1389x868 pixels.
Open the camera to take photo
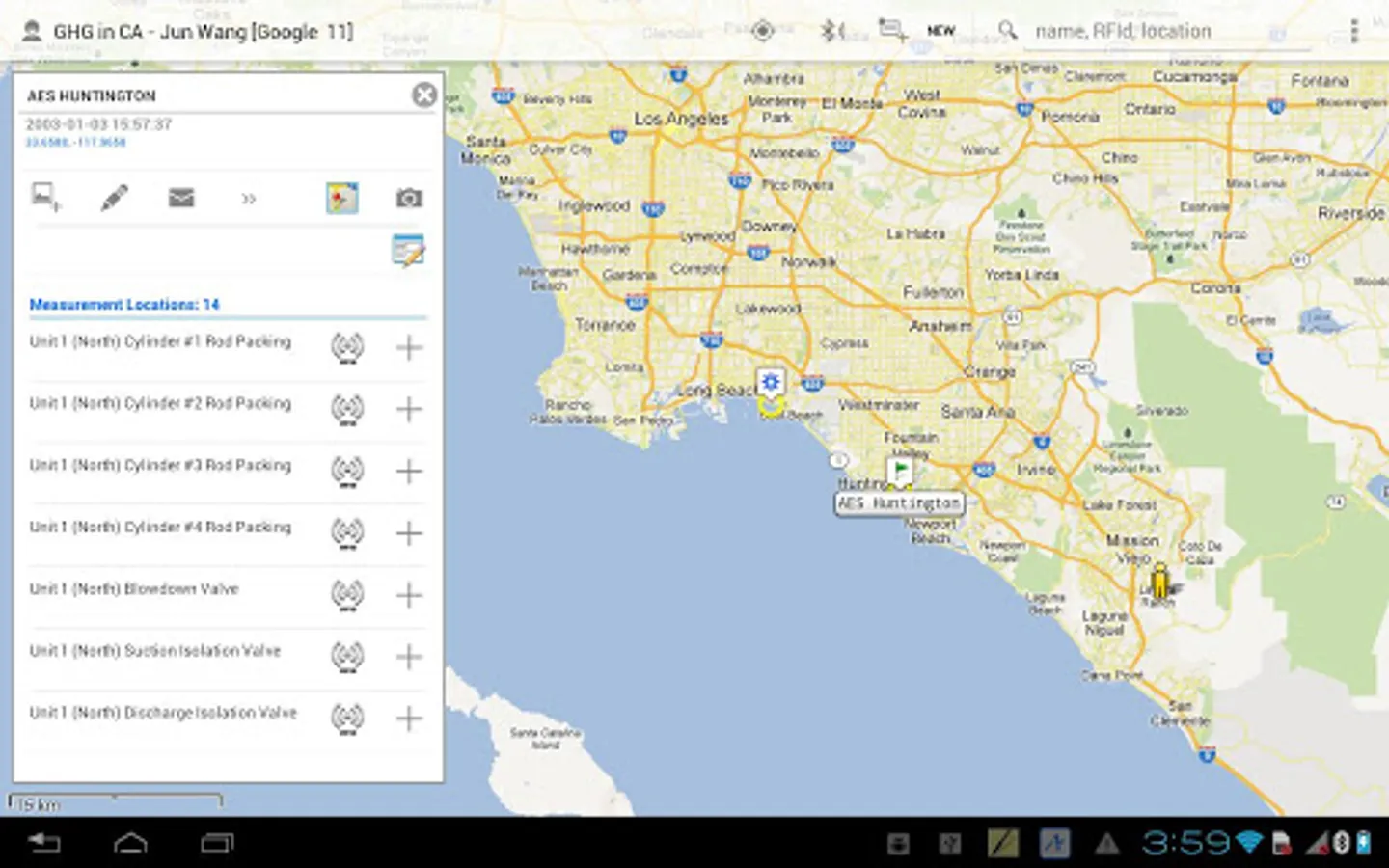click(409, 198)
